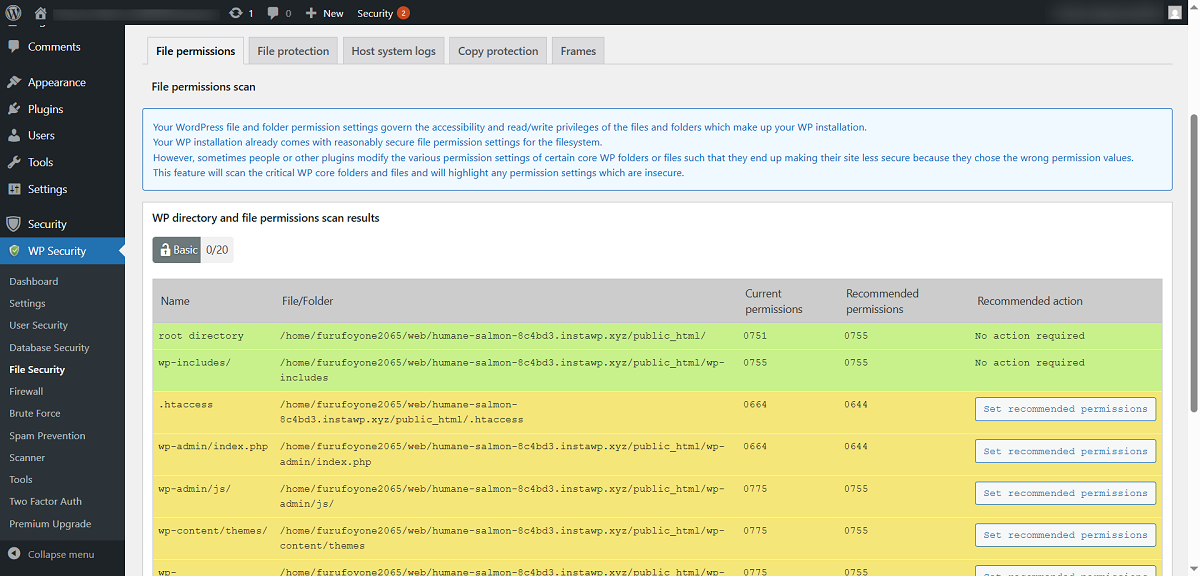The width and height of the screenshot is (1200, 576).
Task: Click the updates refresh icon
Action: click(235, 13)
